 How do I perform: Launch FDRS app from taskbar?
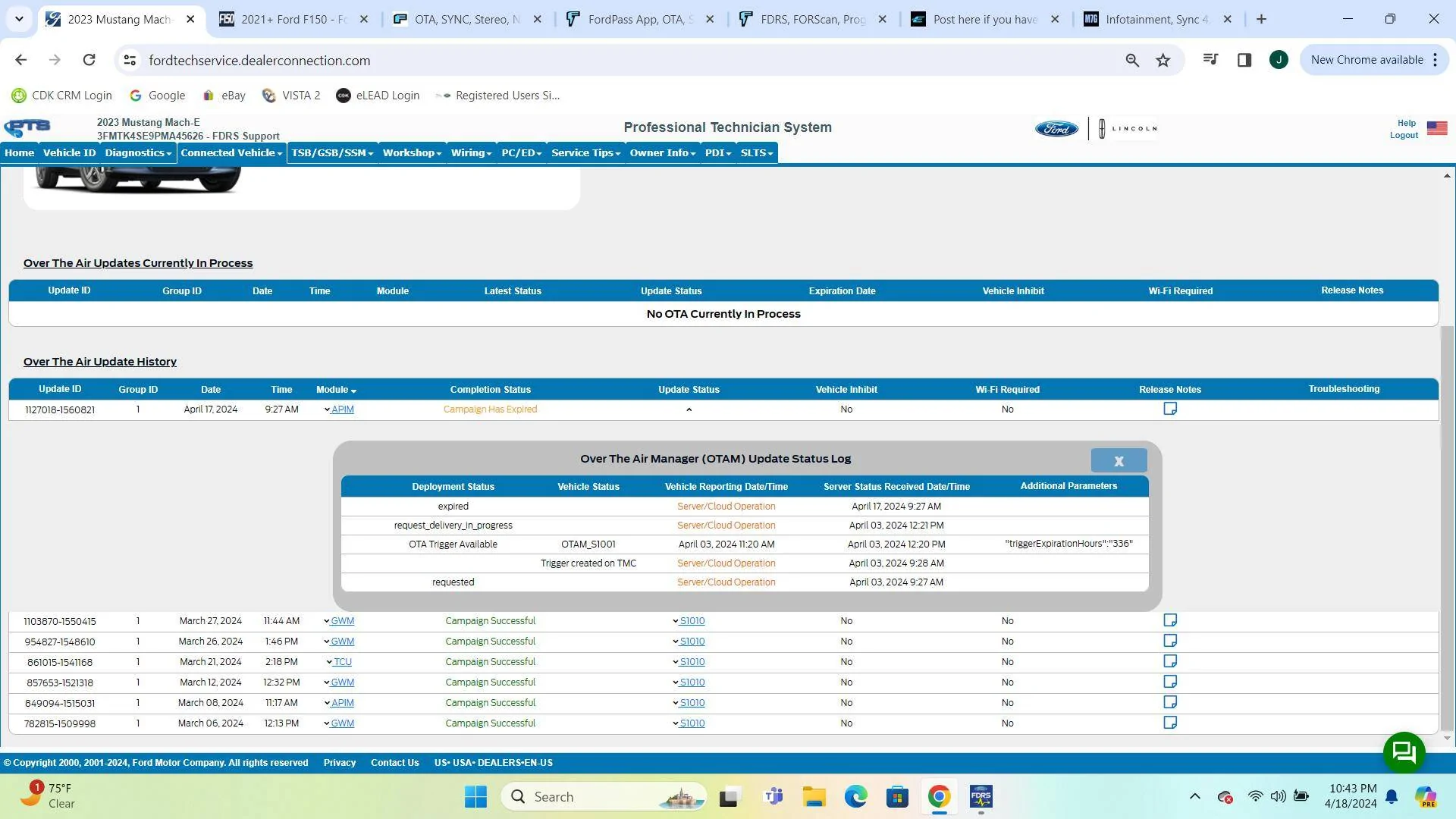981,797
